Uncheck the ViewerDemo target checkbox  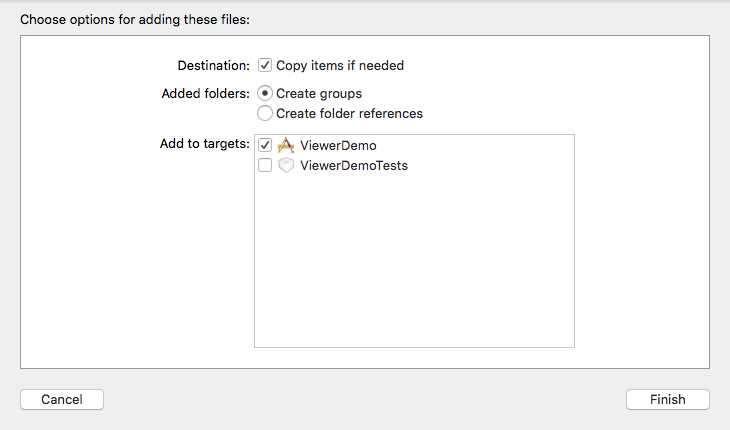coord(264,145)
